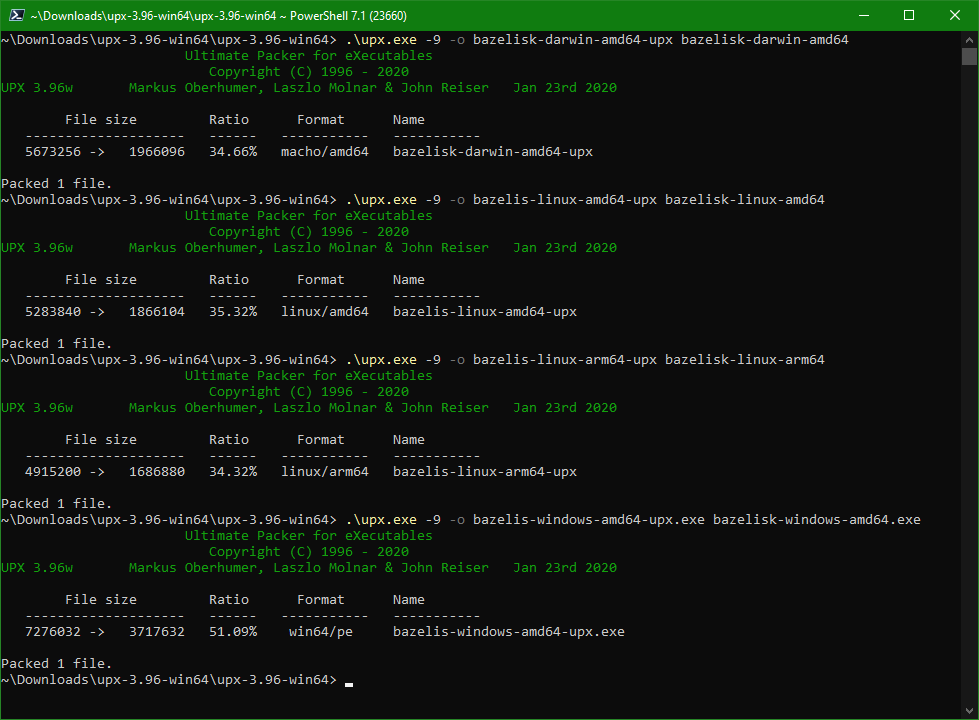Open the PowerShell title bar system menu icon

coord(18,15)
